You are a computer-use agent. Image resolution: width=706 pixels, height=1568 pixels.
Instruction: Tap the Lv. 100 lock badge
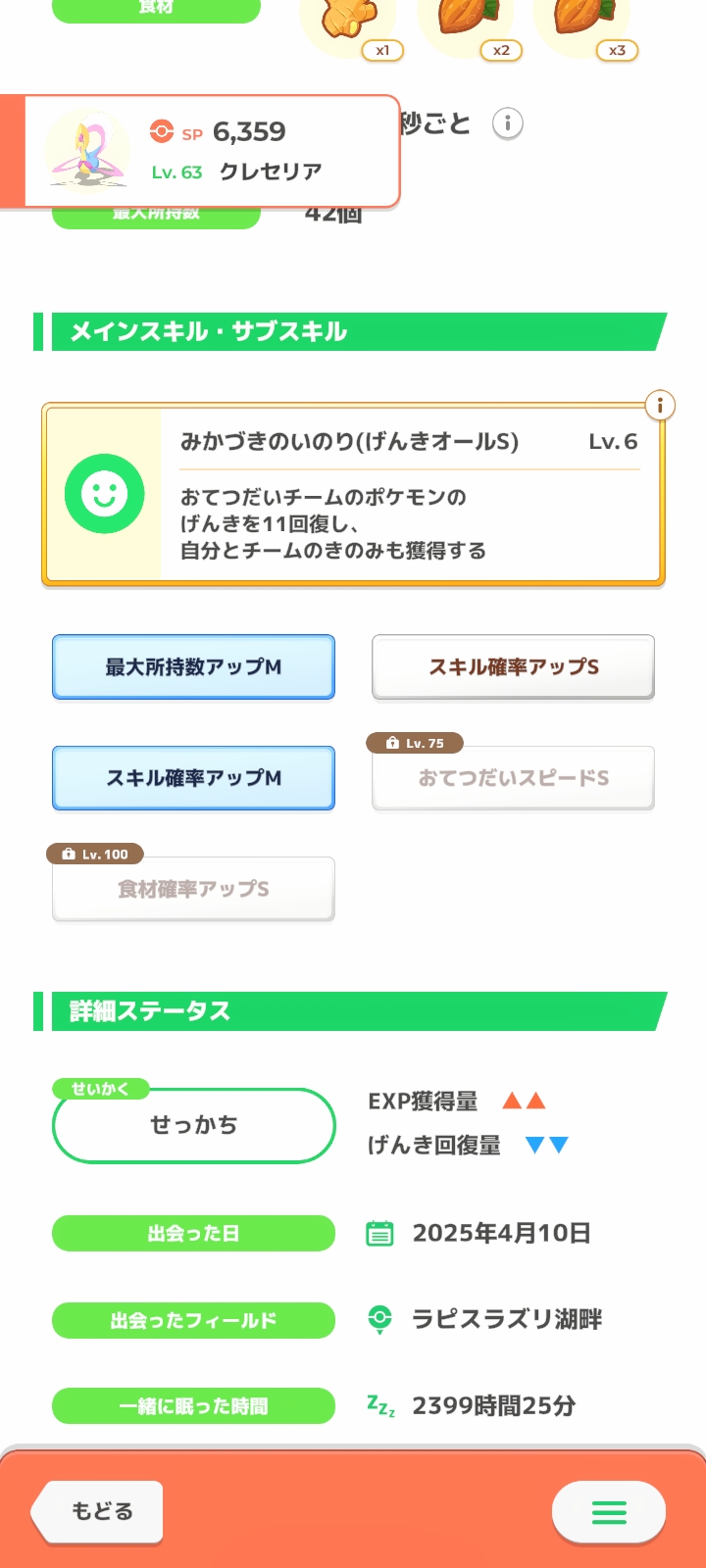pyautogui.click(x=95, y=854)
